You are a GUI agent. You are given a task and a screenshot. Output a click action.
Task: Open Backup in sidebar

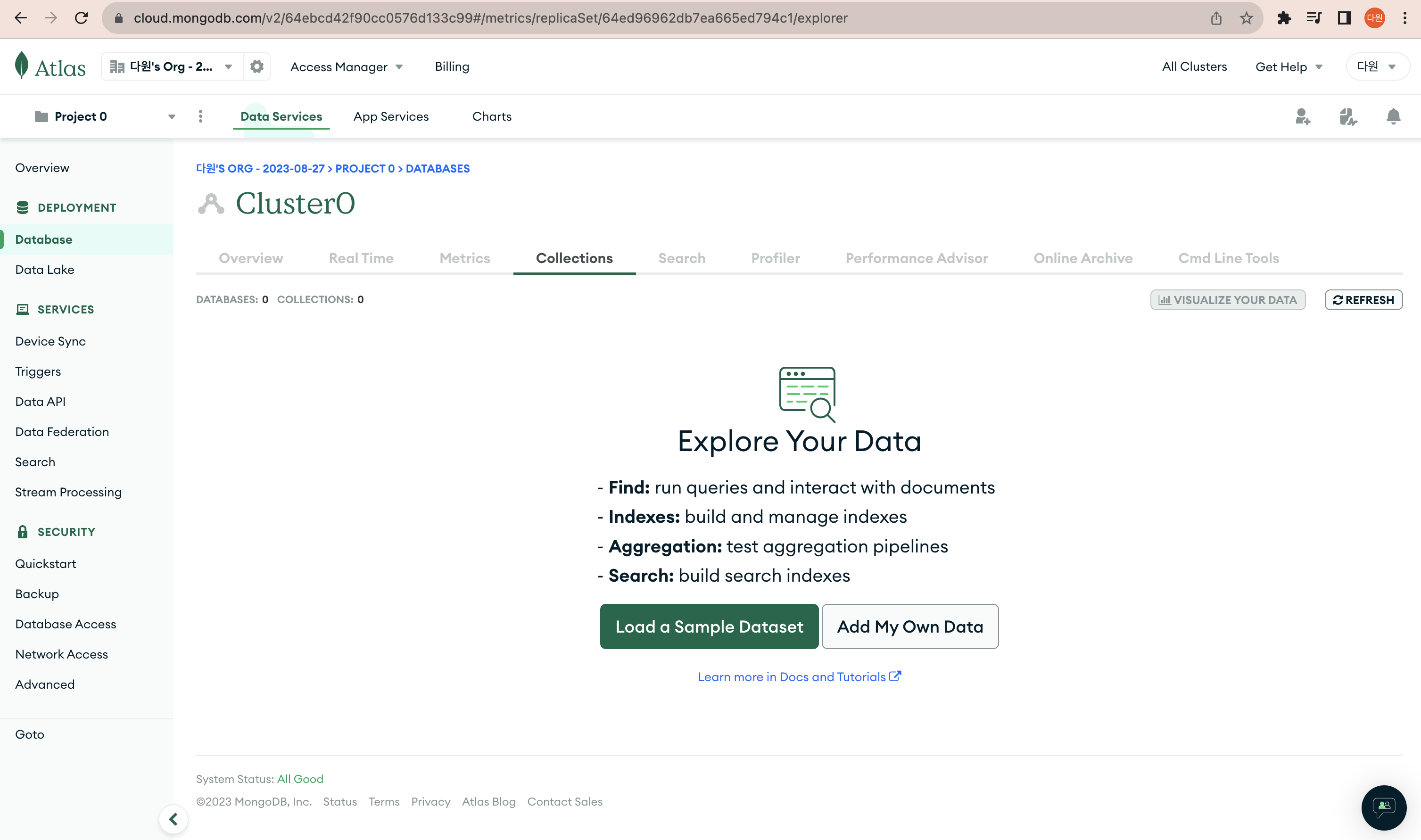(37, 594)
